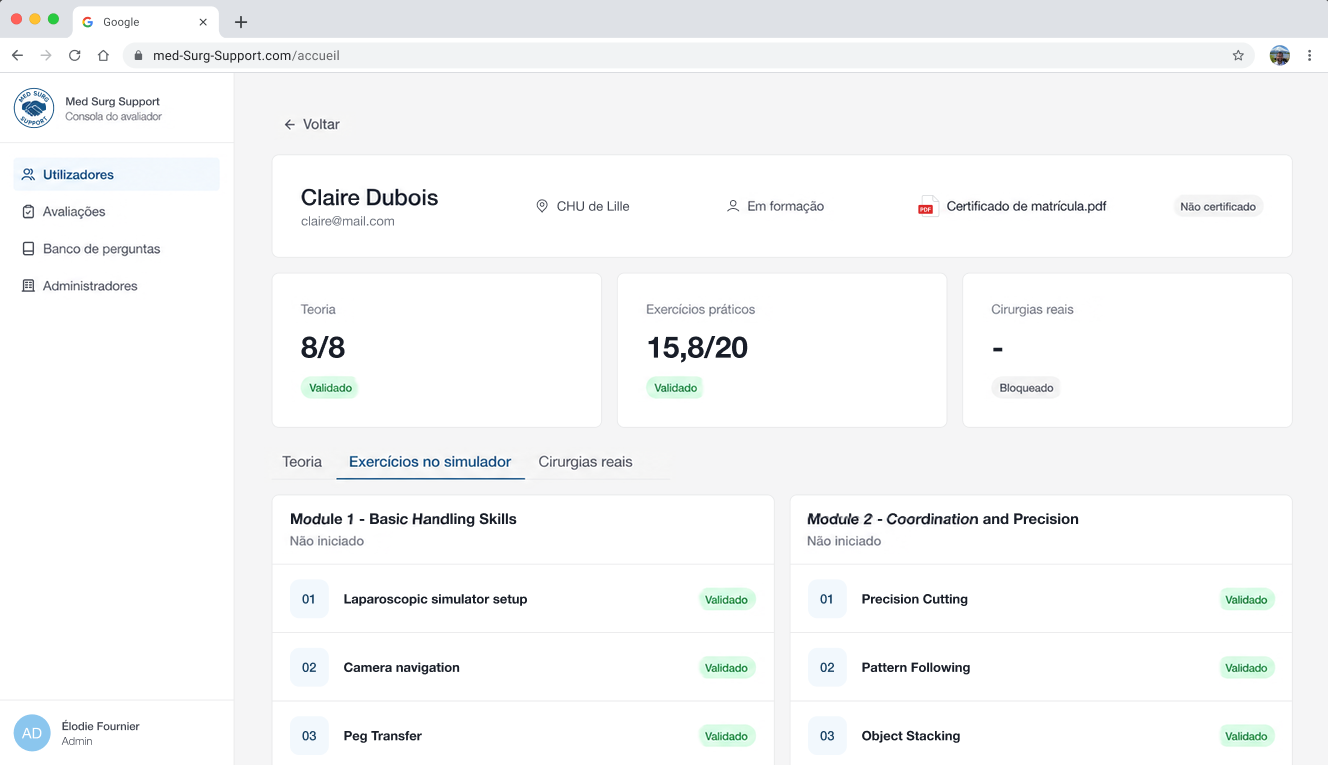Click the Bloqueado badge under Cirurgias reais

coord(1026,388)
